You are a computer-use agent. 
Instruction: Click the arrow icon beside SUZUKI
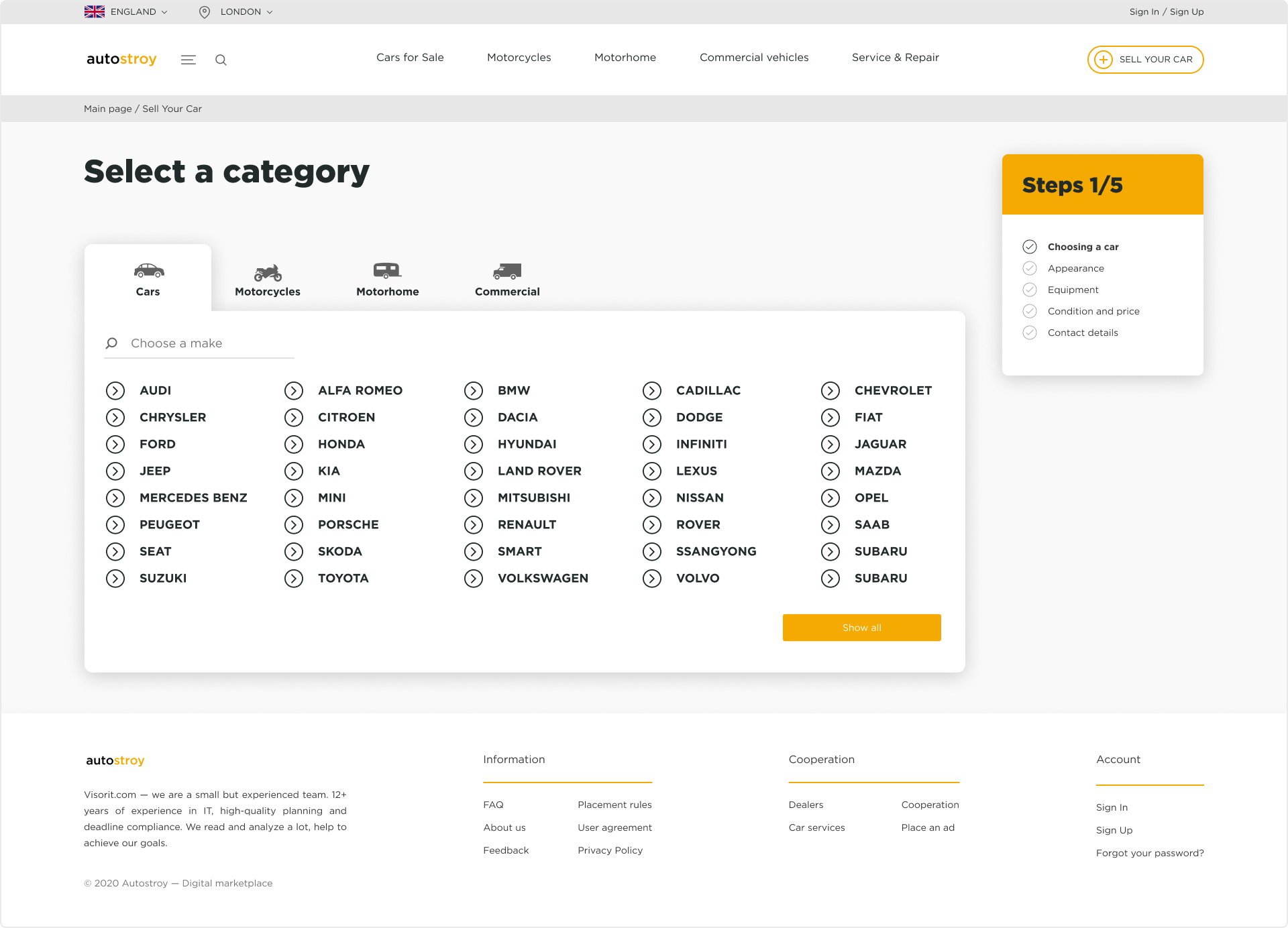[x=115, y=578]
